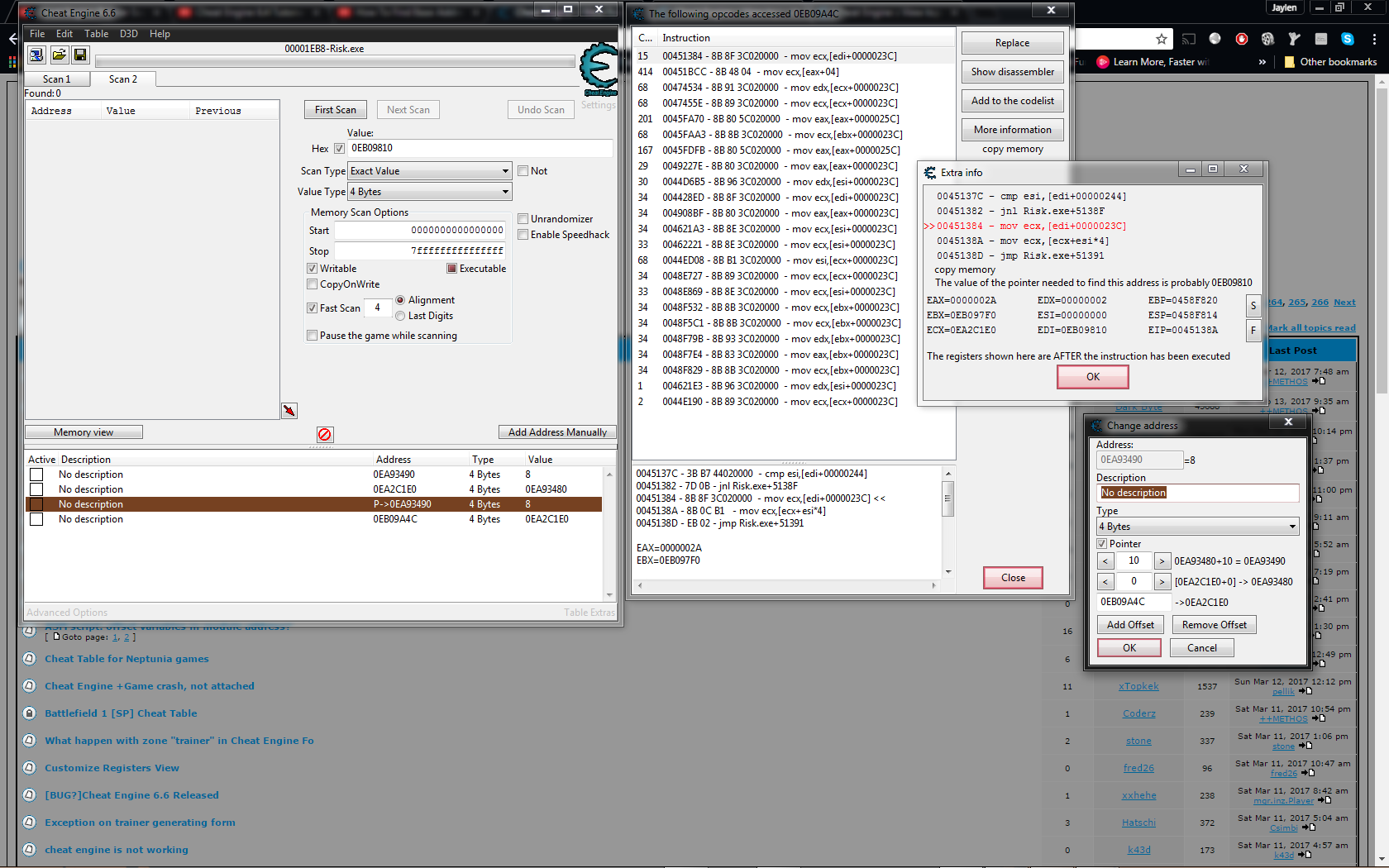Click the F button in Extra info
Screen dimensions: 1389x868
point(1253,331)
